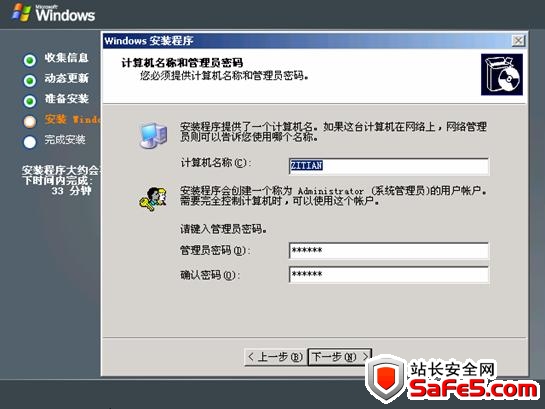Click the 计算机名称 field containing ZITIAN
This screenshot has height=409, width=545.
[389, 166]
